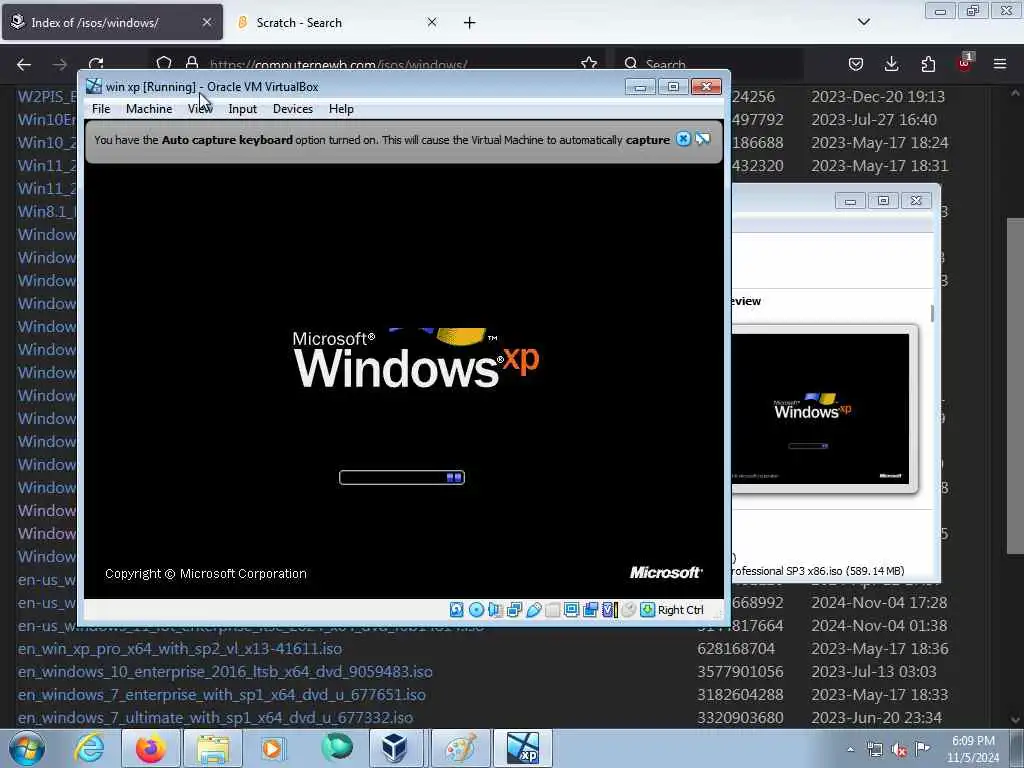The image size is (1024, 768).
Task: Open the View menu in VirtualBox
Action: [200, 109]
